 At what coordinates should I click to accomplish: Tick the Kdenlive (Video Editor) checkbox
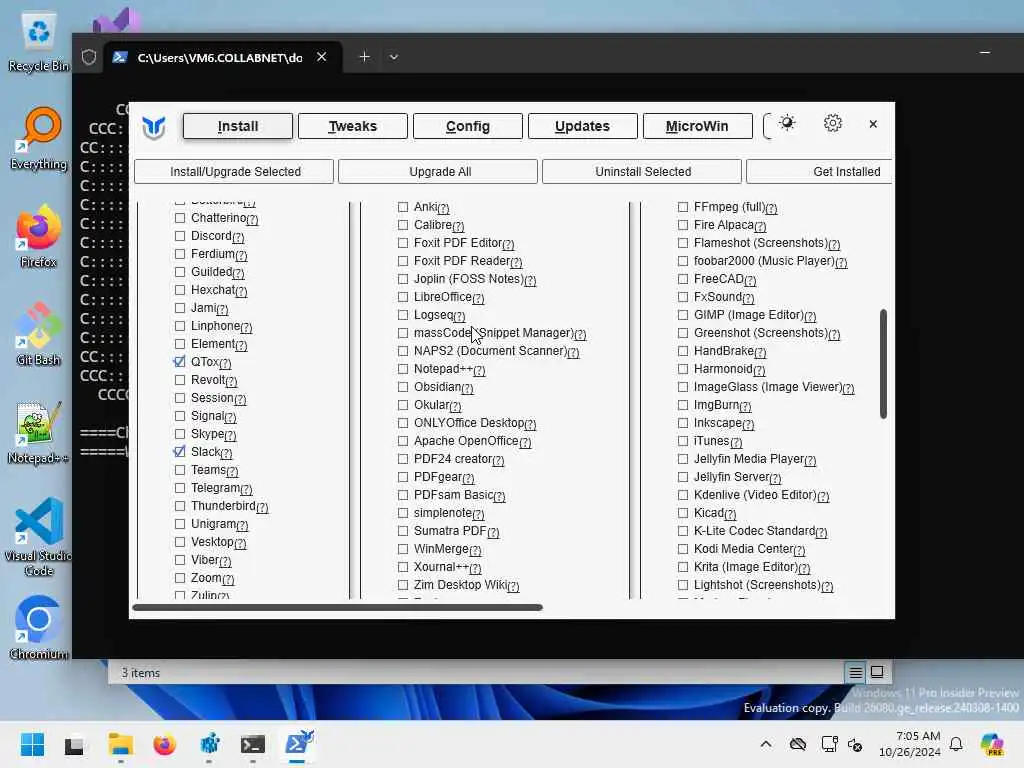pos(683,495)
